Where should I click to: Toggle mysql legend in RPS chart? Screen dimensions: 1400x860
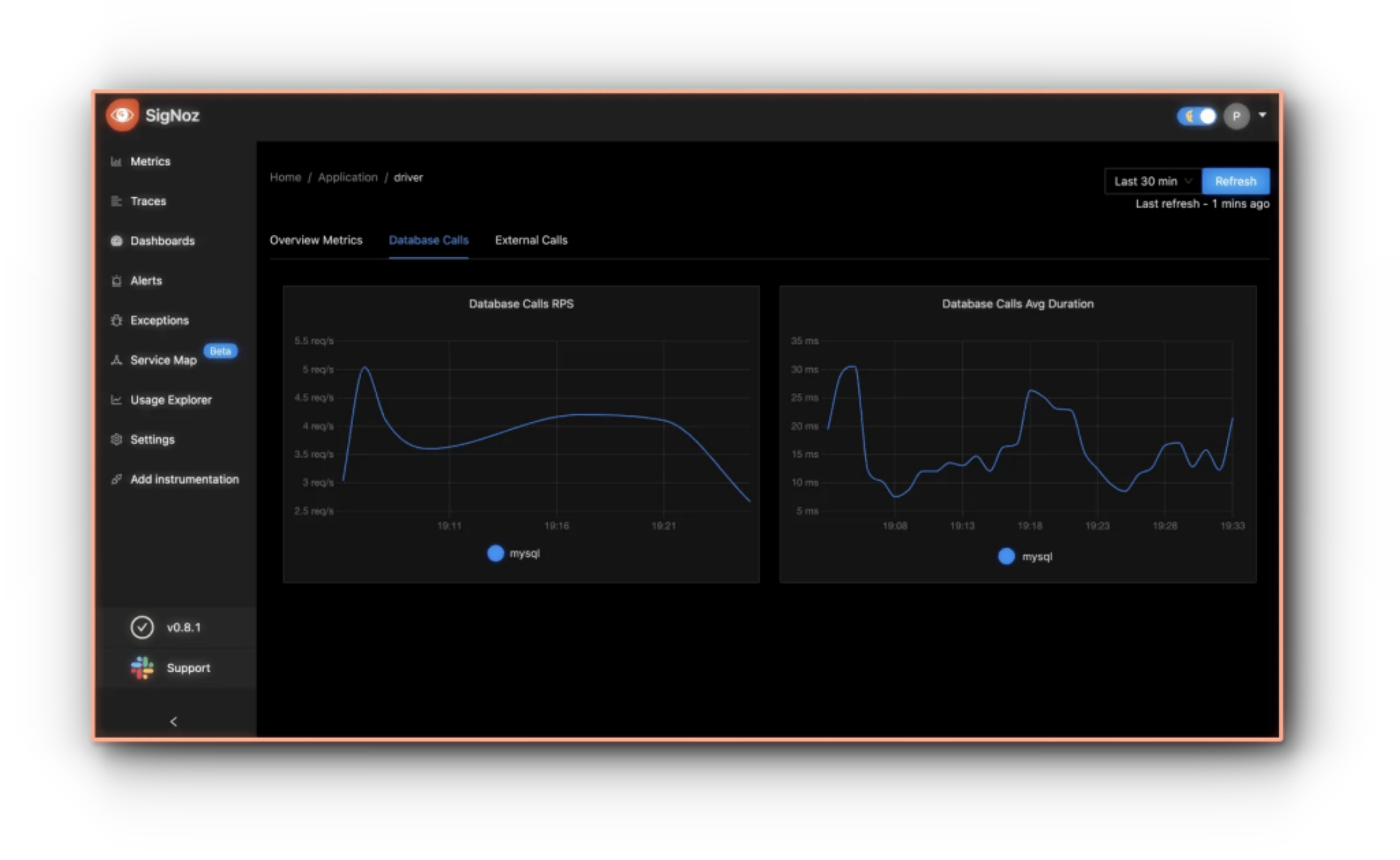coord(513,553)
